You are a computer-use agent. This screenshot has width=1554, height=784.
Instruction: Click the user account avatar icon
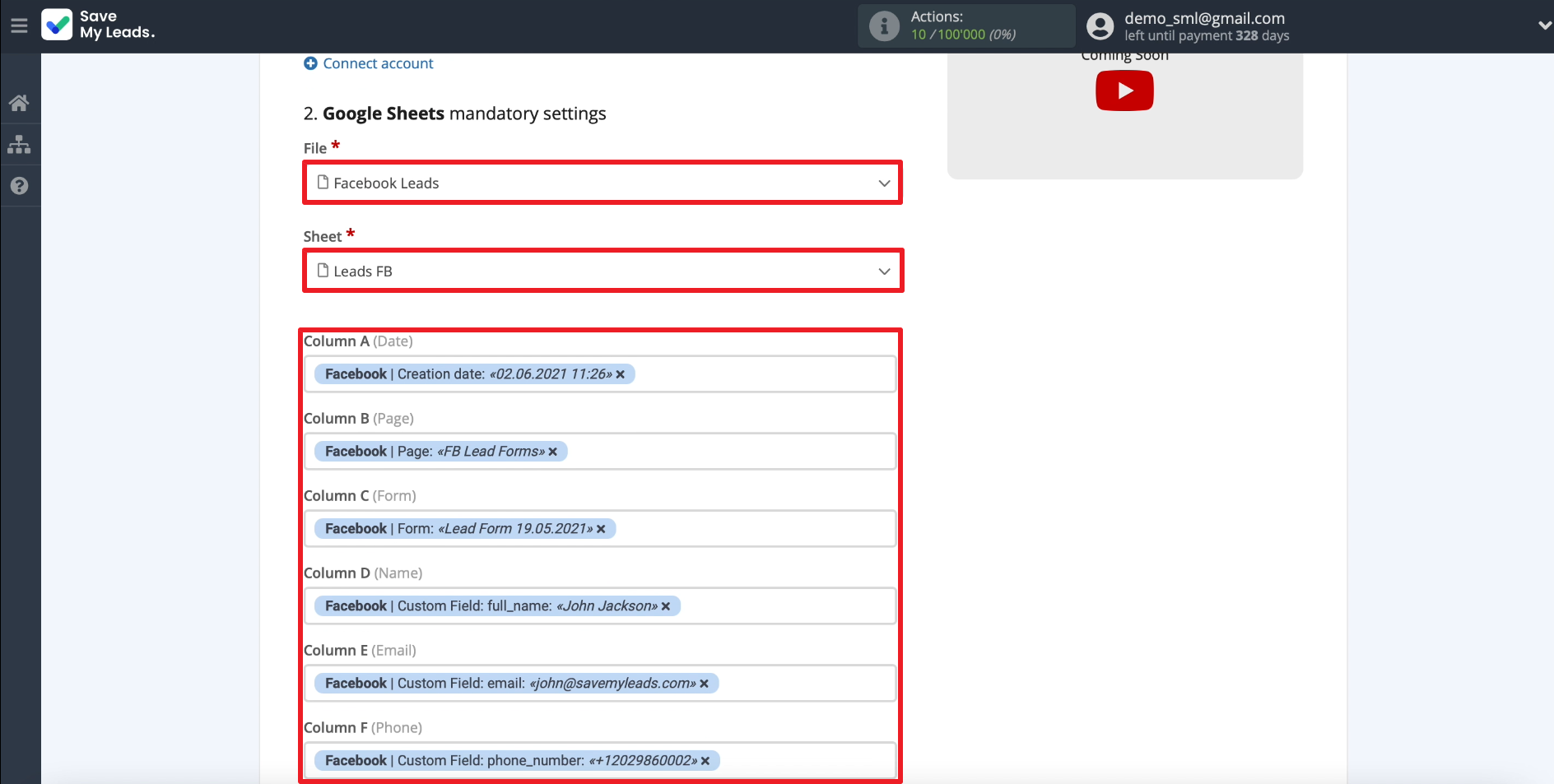1100,26
